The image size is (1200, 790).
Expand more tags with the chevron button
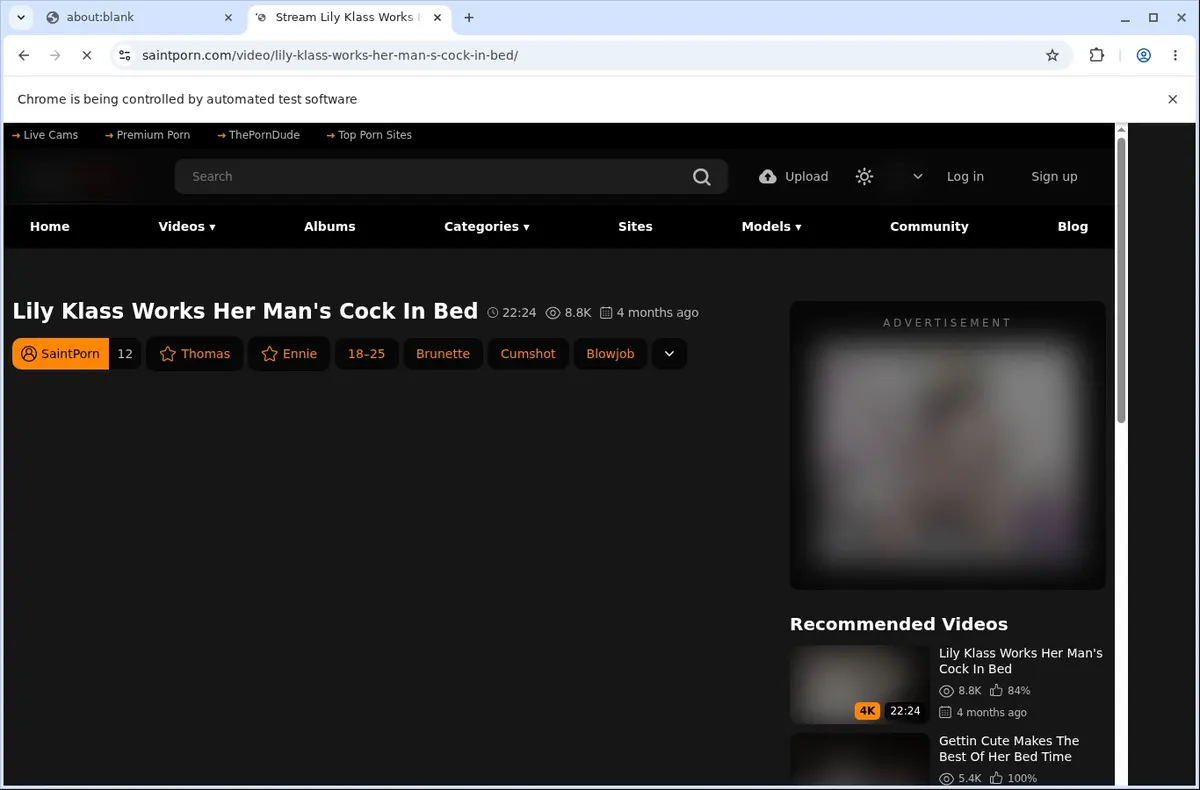click(x=669, y=354)
